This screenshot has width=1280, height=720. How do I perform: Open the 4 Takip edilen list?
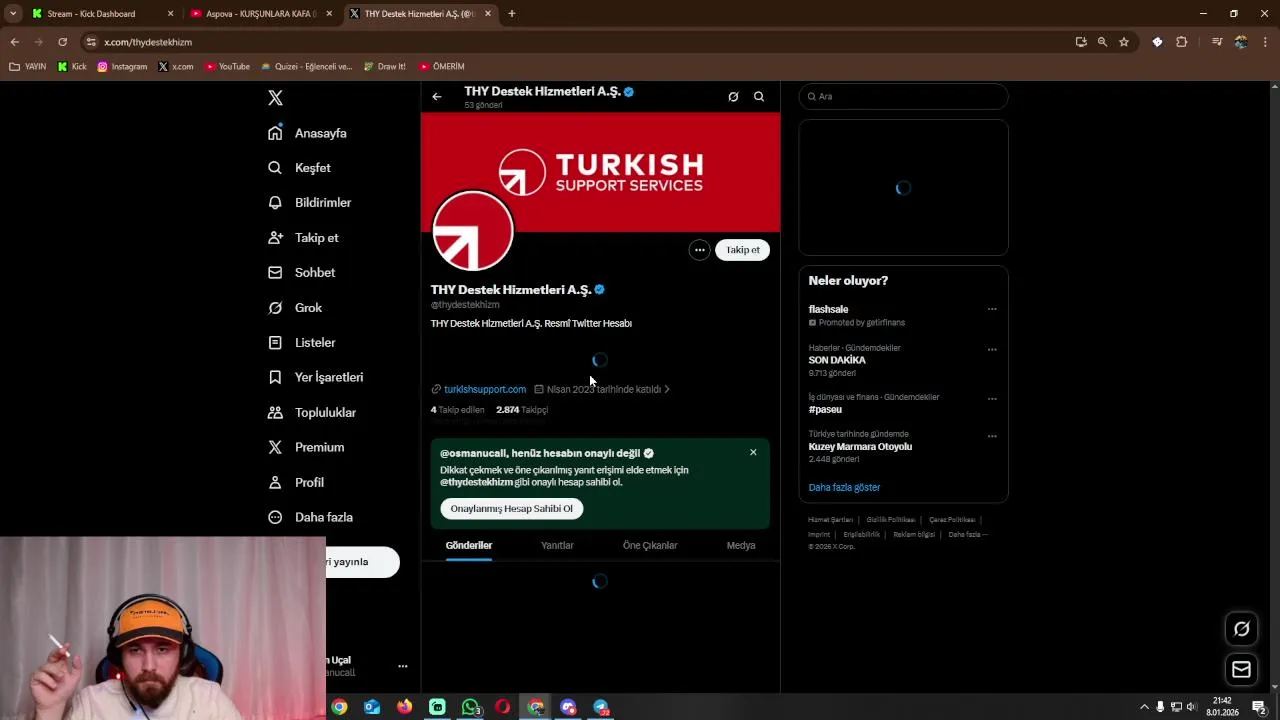pyautogui.click(x=457, y=410)
